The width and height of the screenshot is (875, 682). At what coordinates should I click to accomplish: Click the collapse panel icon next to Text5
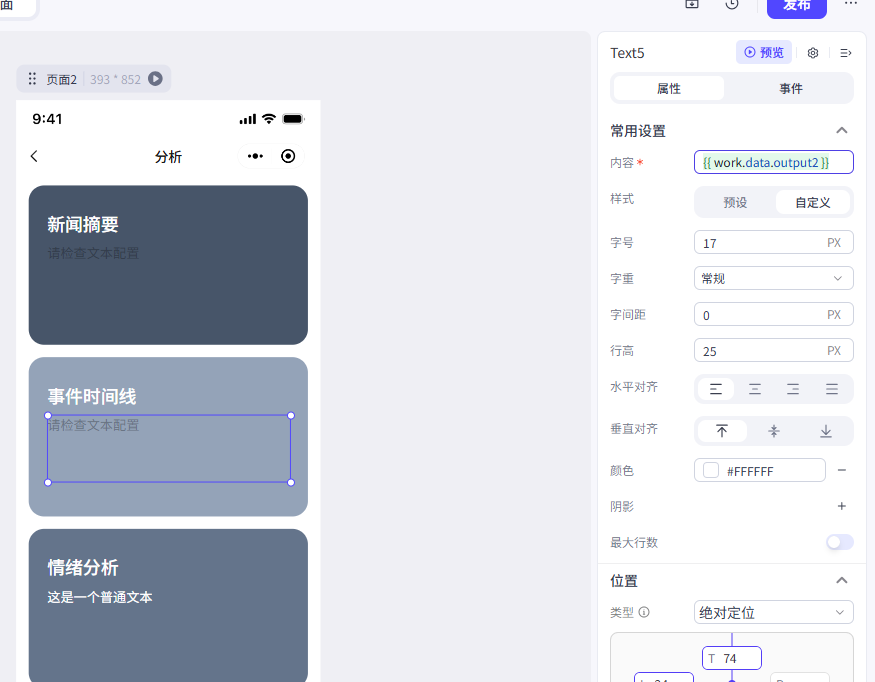tap(846, 53)
